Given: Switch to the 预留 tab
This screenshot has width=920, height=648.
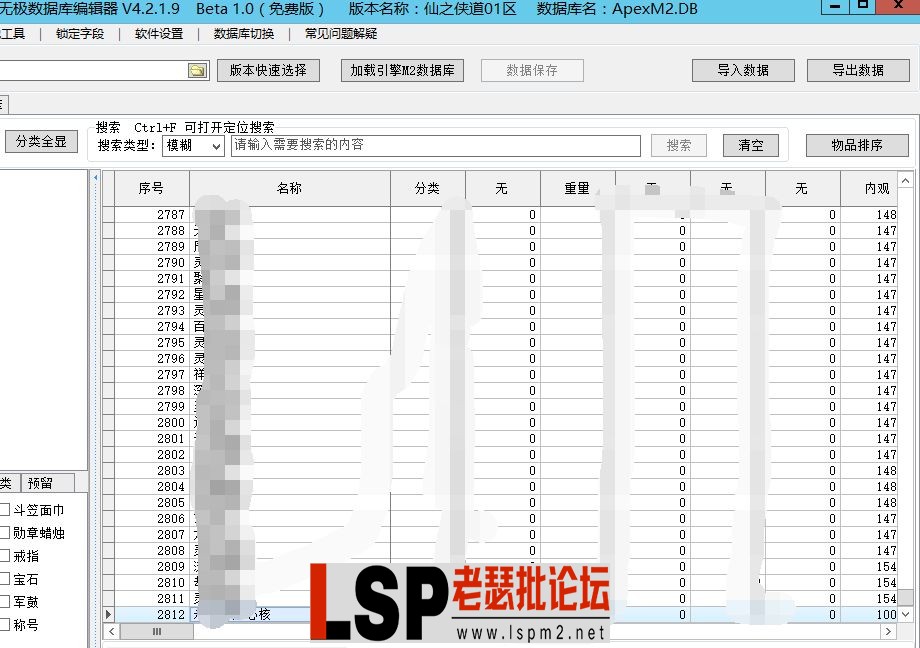Looking at the screenshot, I should pyautogui.click(x=48, y=483).
